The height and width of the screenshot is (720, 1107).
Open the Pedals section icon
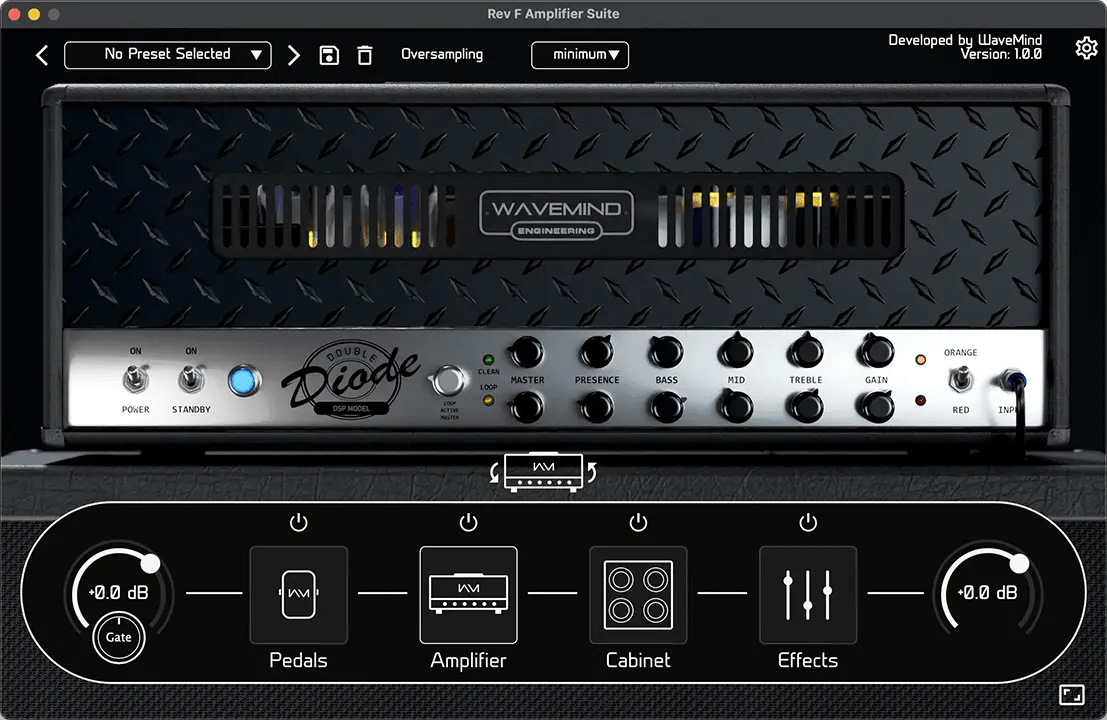coord(299,594)
